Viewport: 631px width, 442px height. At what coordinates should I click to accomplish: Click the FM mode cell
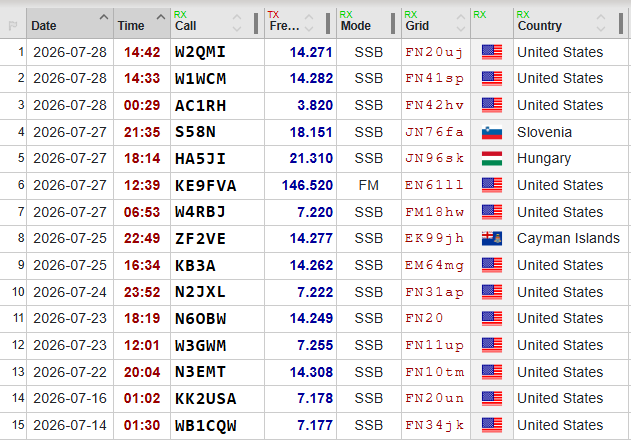369,185
